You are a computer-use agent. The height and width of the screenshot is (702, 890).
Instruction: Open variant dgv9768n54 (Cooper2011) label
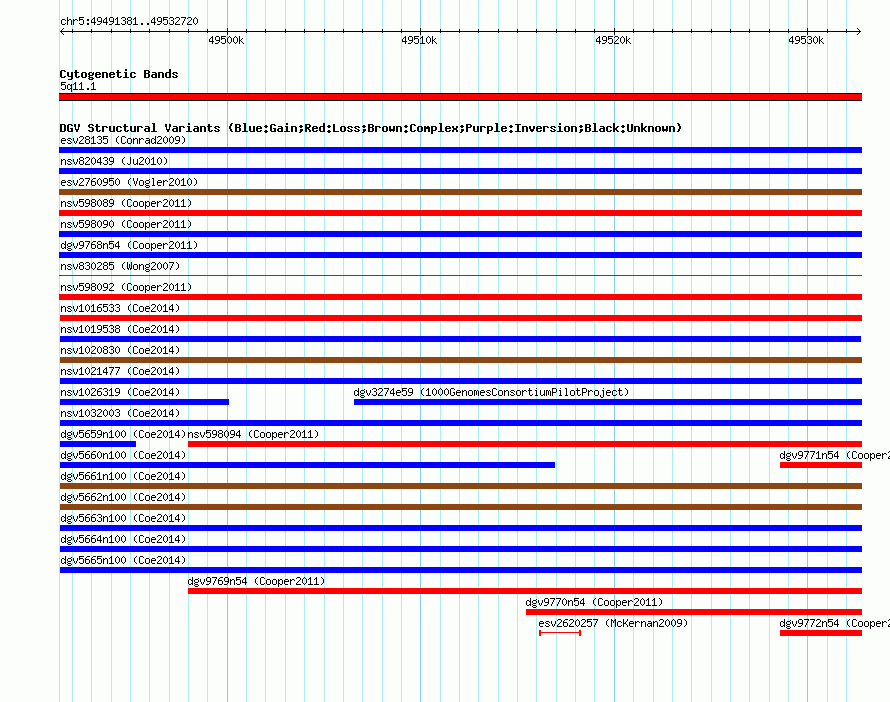click(x=129, y=245)
